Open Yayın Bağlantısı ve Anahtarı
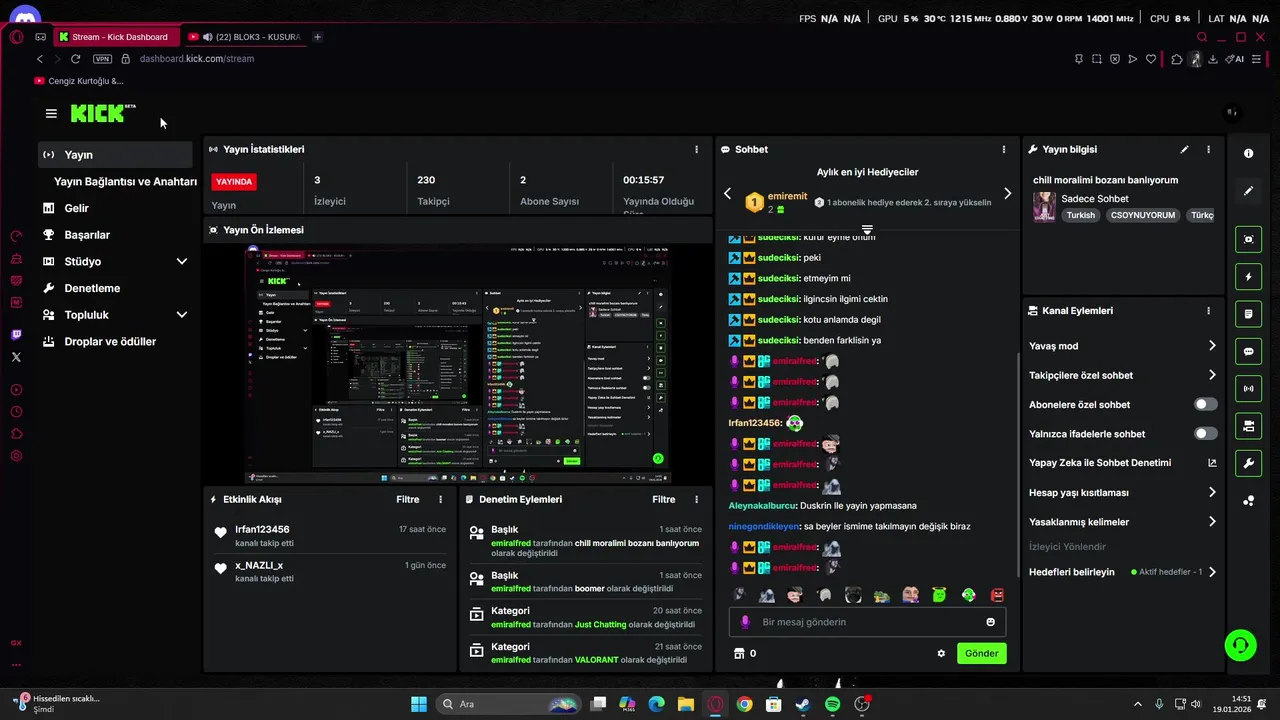The height and width of the screenshot is (720, 1280). 125,182
